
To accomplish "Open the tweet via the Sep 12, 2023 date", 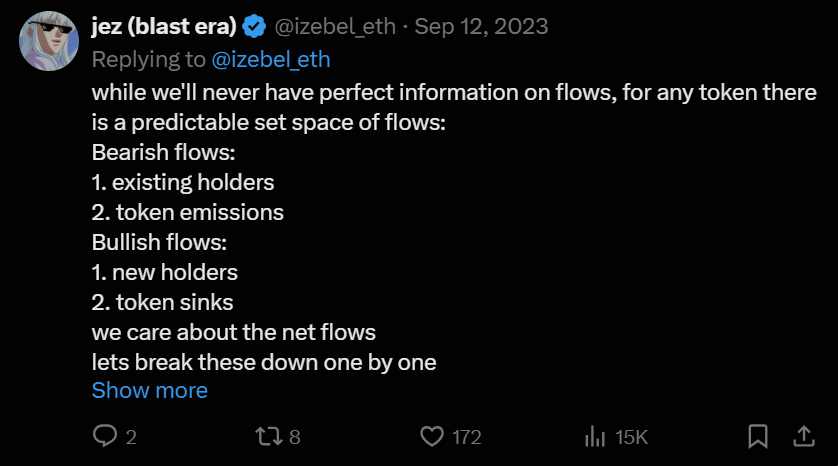I will (x=481, y=27).
